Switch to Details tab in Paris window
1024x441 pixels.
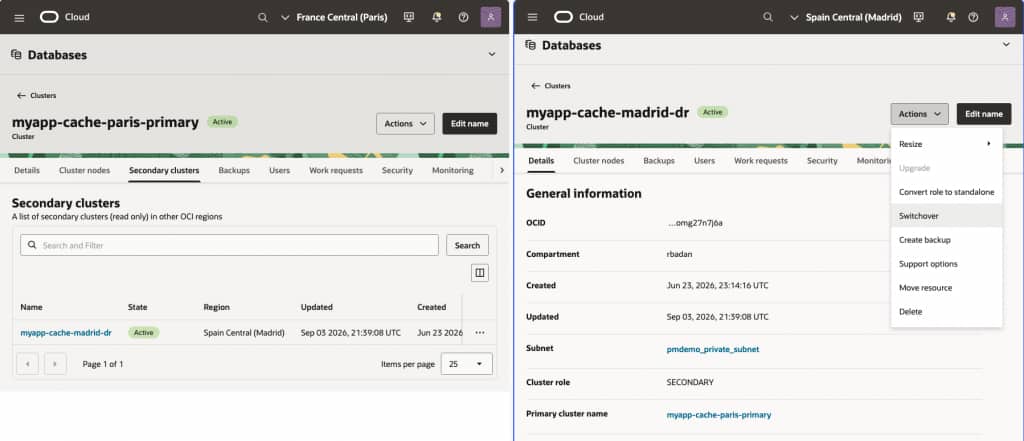point(27,171)
